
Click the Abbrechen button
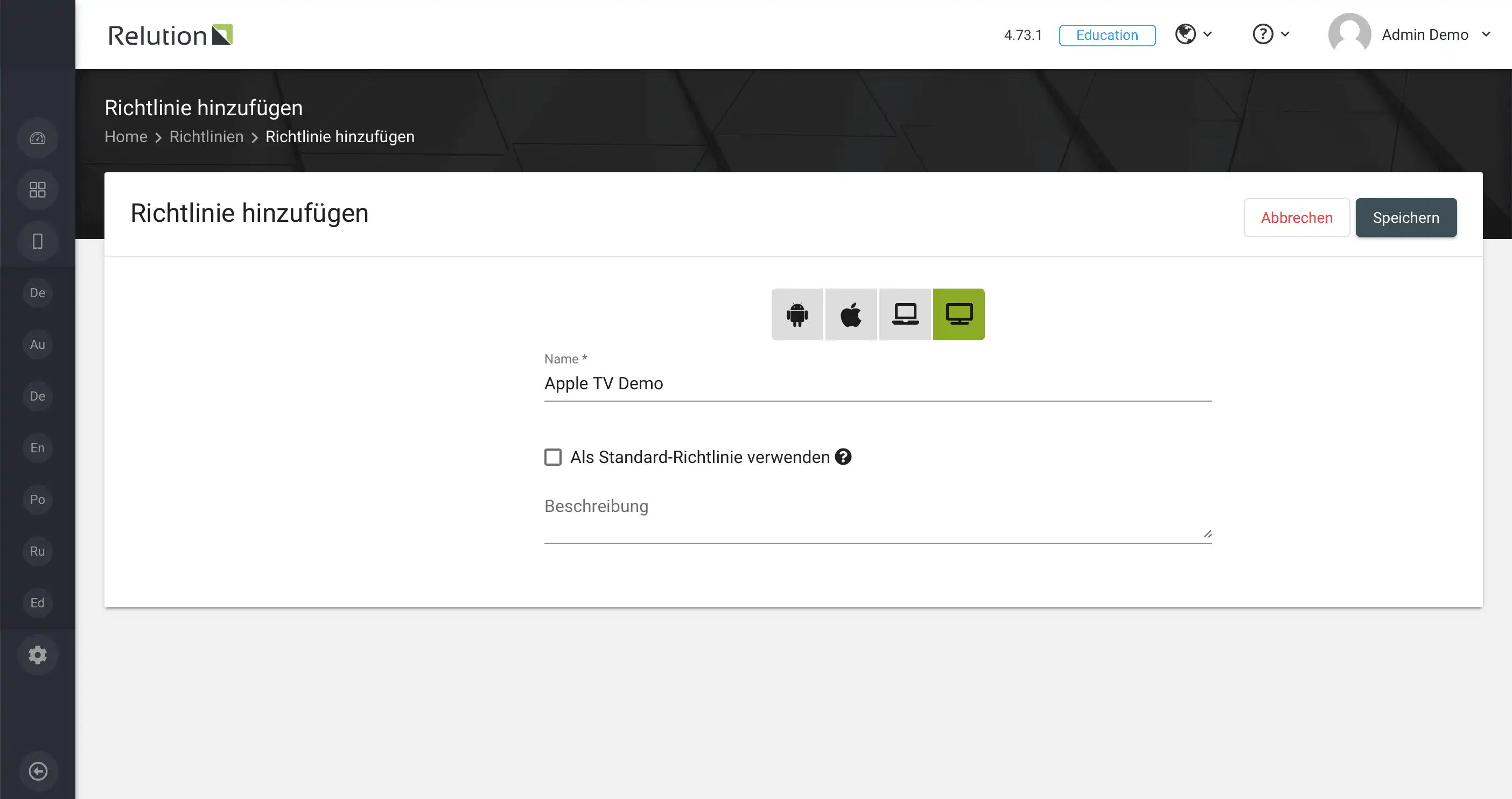point(1297,218)
